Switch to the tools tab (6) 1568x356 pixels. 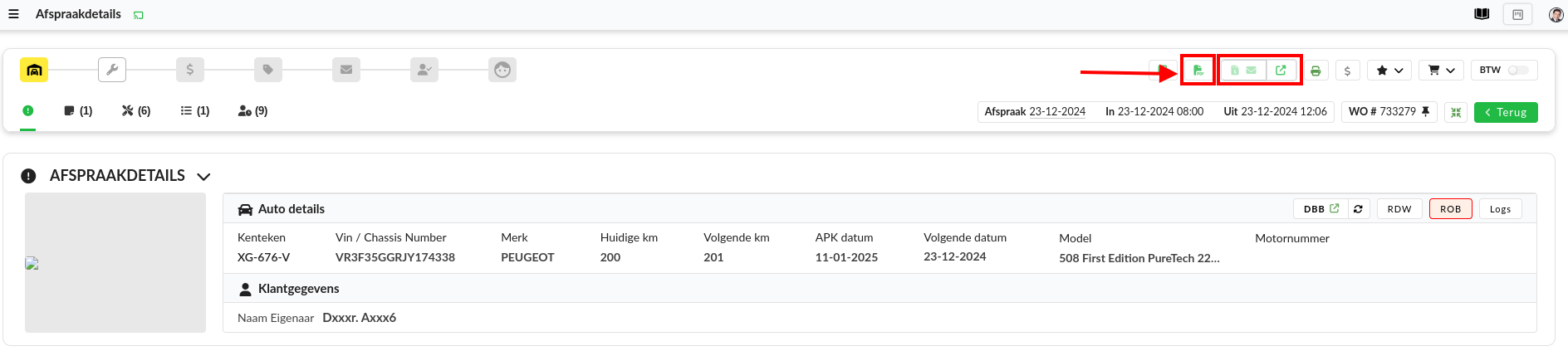[x=136, y=111]
